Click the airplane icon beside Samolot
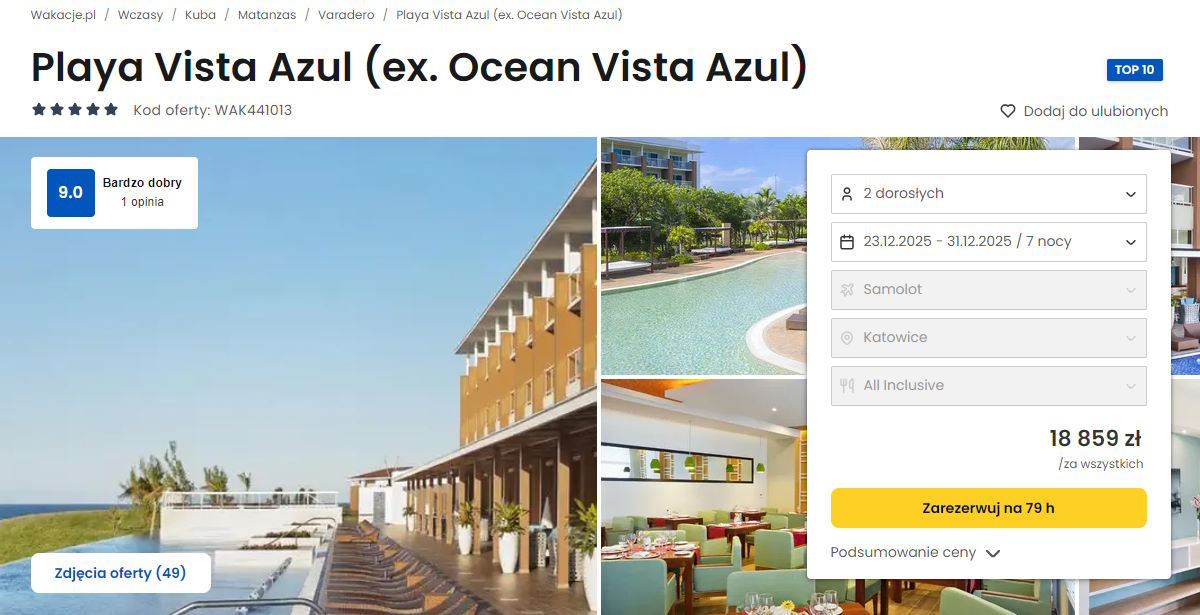Image resolution: width=1200 pixels, height=615 pixels. pos(847,290)
